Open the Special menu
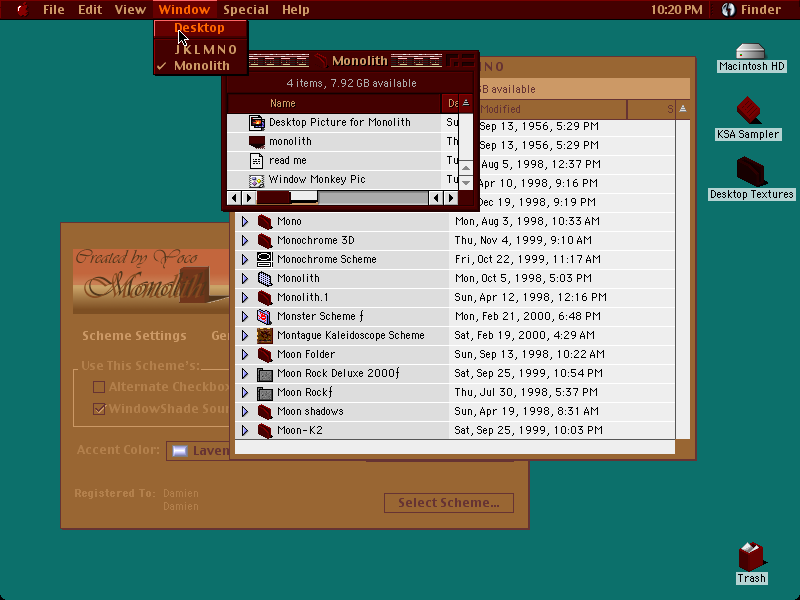 click(x=245, y=10)
